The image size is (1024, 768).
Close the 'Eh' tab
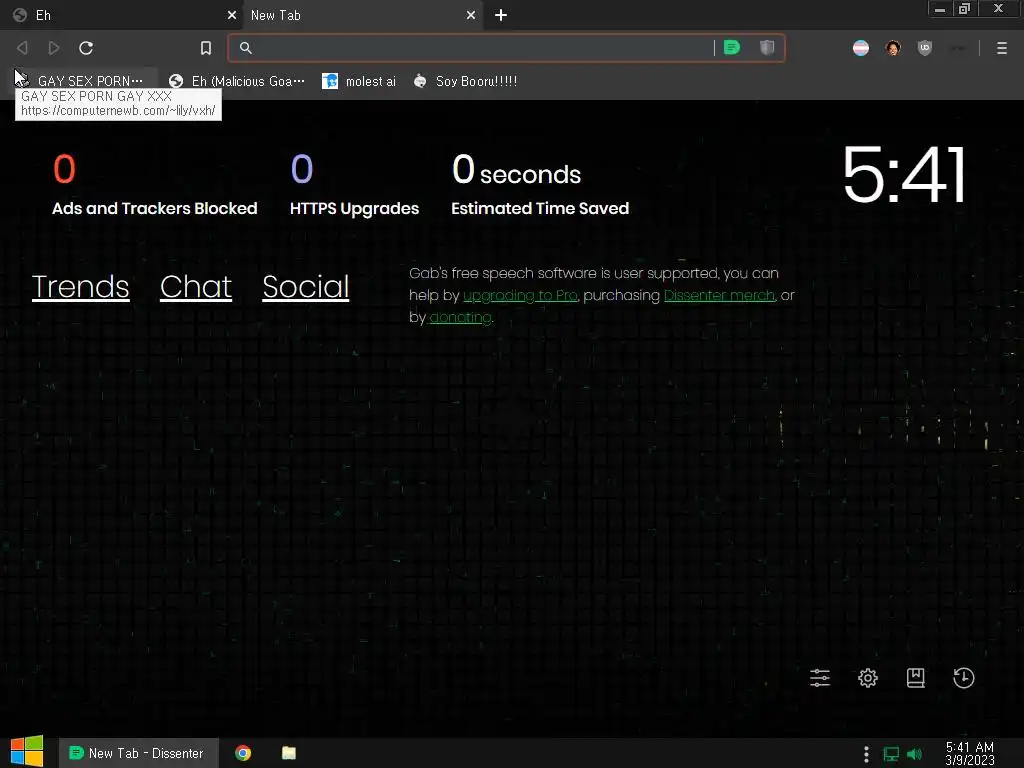(232, 15)
